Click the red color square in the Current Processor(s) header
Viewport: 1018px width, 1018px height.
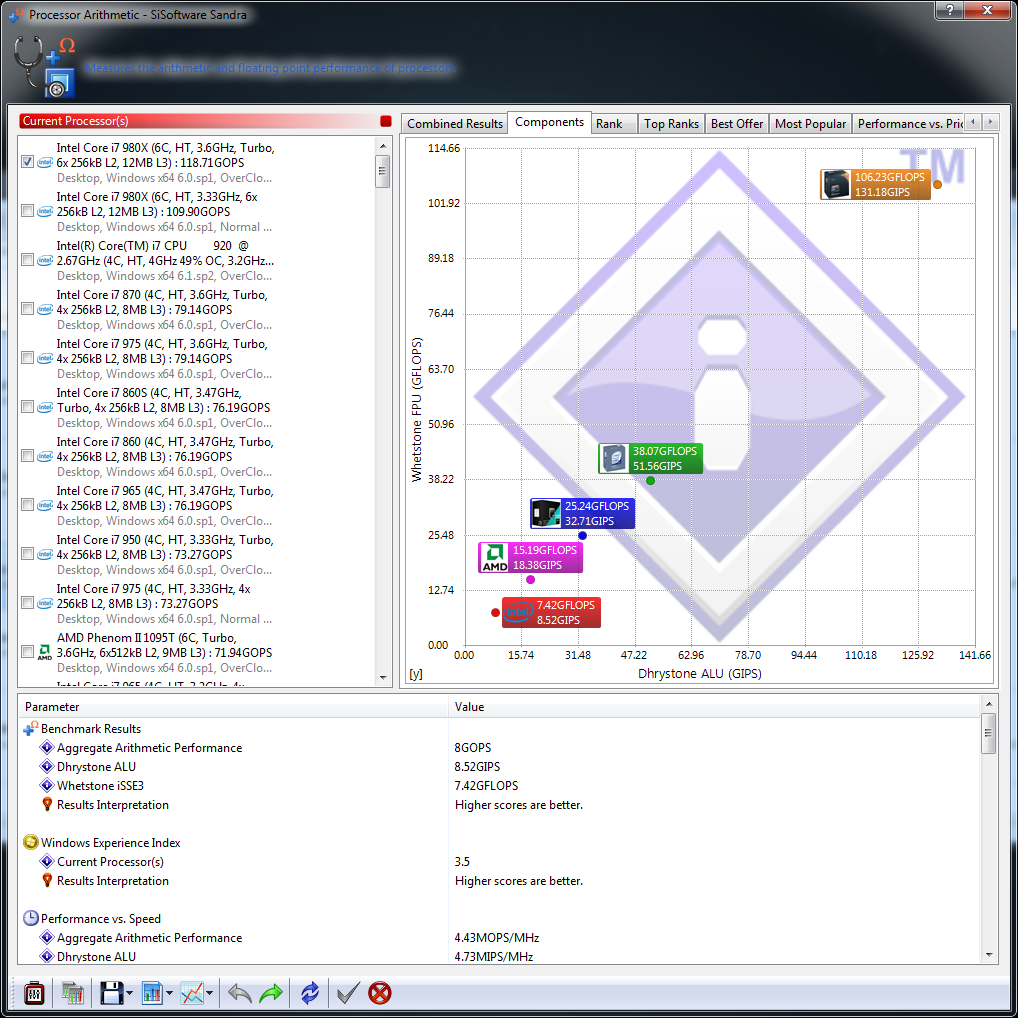(x=386, y=121)
